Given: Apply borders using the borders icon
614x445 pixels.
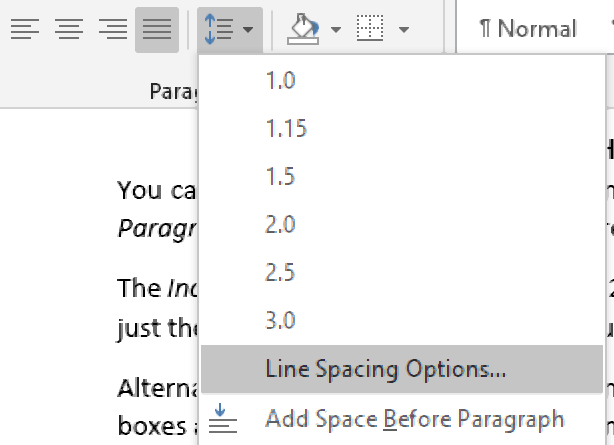Looking at the screenshot, I should [x=371, y=29].
